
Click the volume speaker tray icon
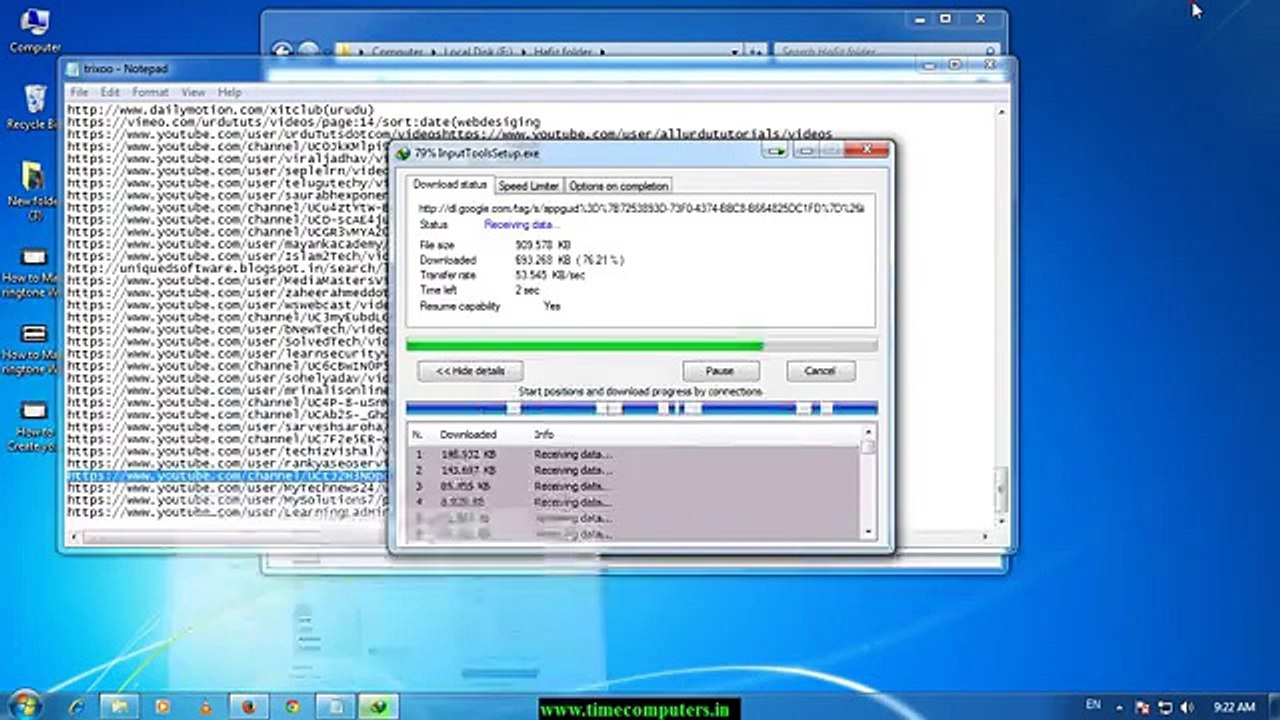[x=1187, y=707]
